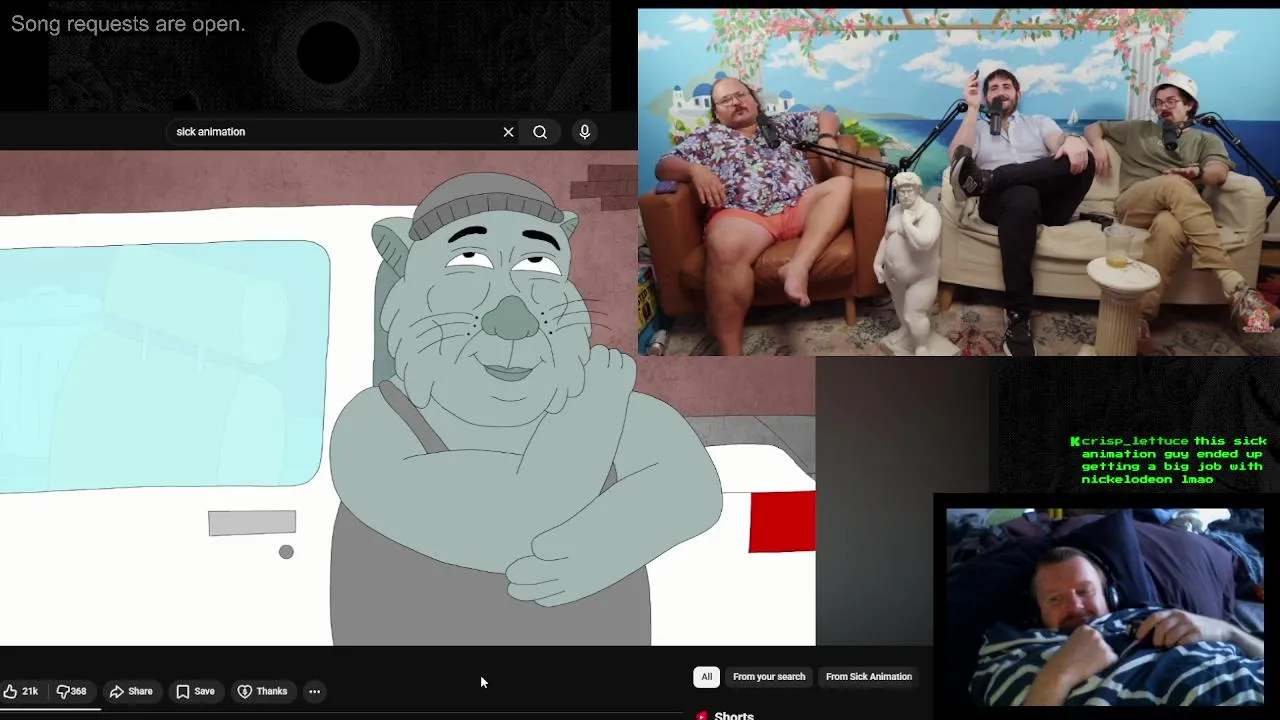Image resolution: width=1280 pixels, height=720 pixels.
Task: Clear the 'sick animation' search text
Action: pyautogui.click(x=508, y=132)
